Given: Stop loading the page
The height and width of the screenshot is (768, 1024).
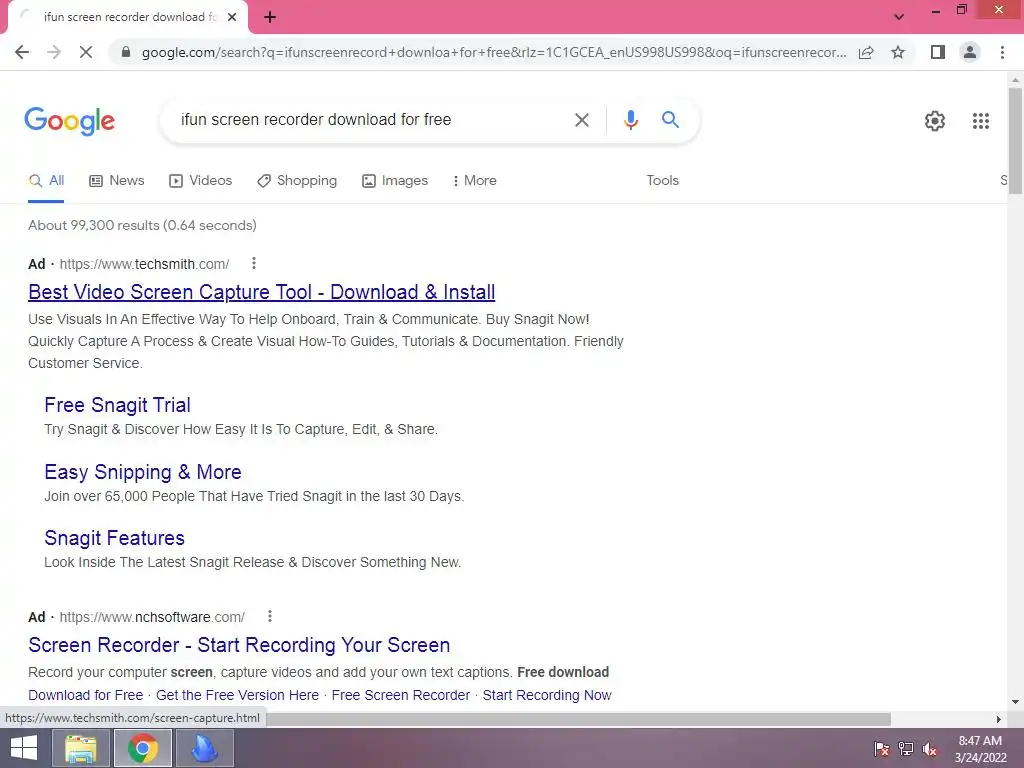Looking at the screenshot, I should pos(86,52).
